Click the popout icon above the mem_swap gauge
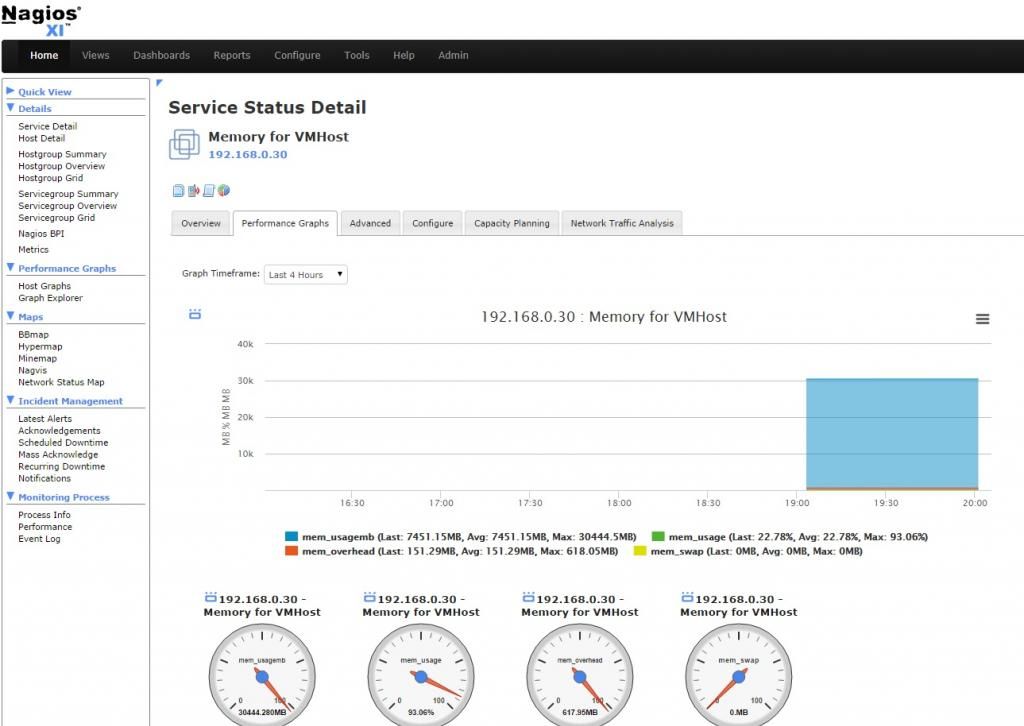 pos(689,595)
